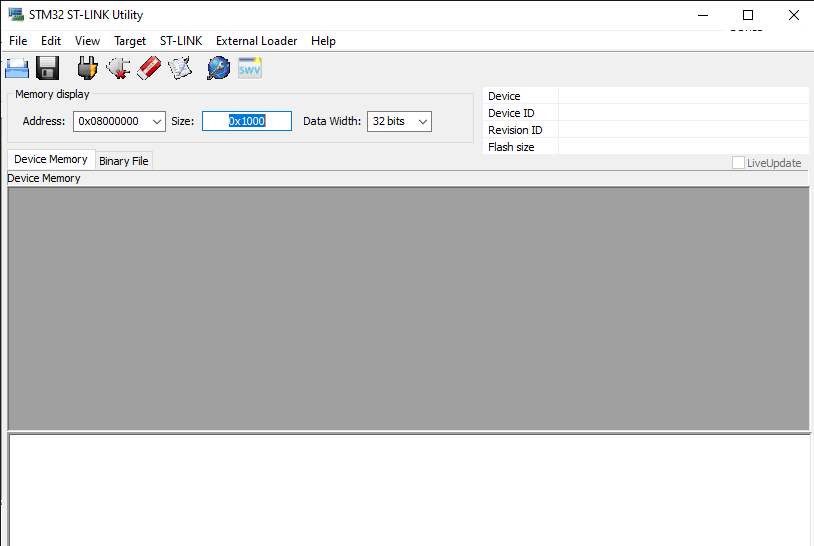Click the gray memory grid area
The width and height of the screenshot is (814, 546).
click(x=409, y=309)
